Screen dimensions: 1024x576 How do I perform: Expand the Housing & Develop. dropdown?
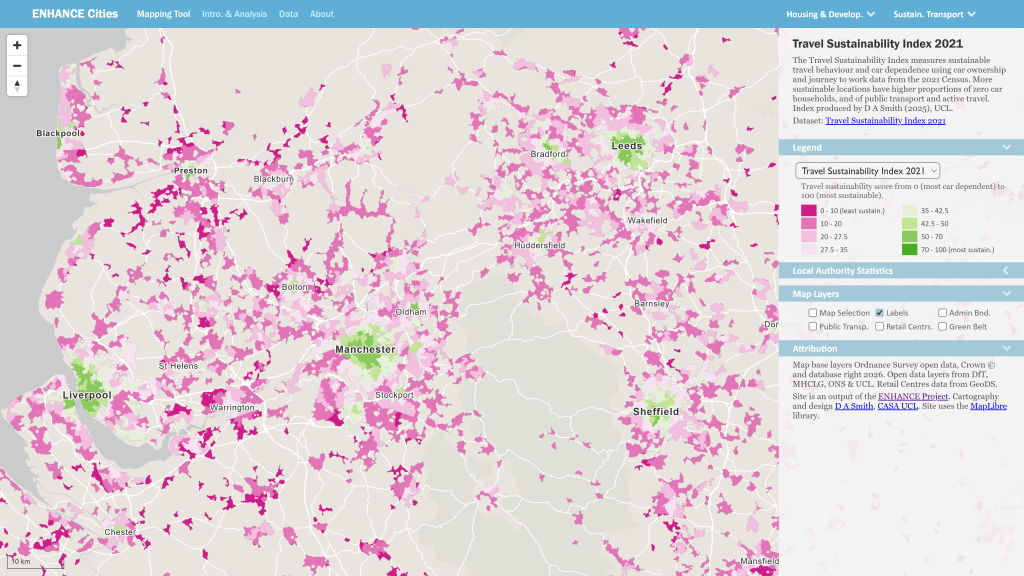coord(830,14)
